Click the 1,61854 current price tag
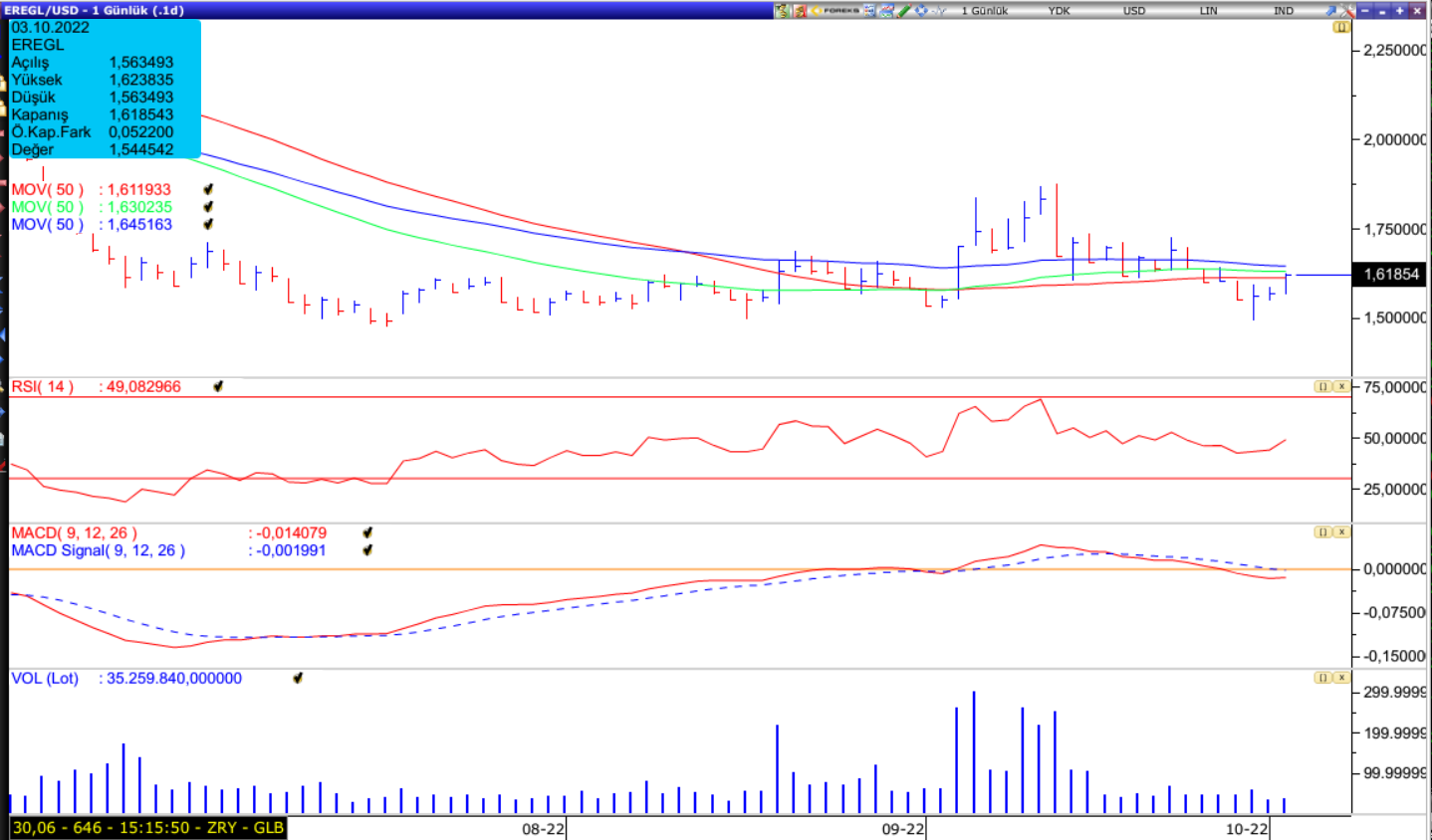The image size is (1432, 840). point(1391,274)
